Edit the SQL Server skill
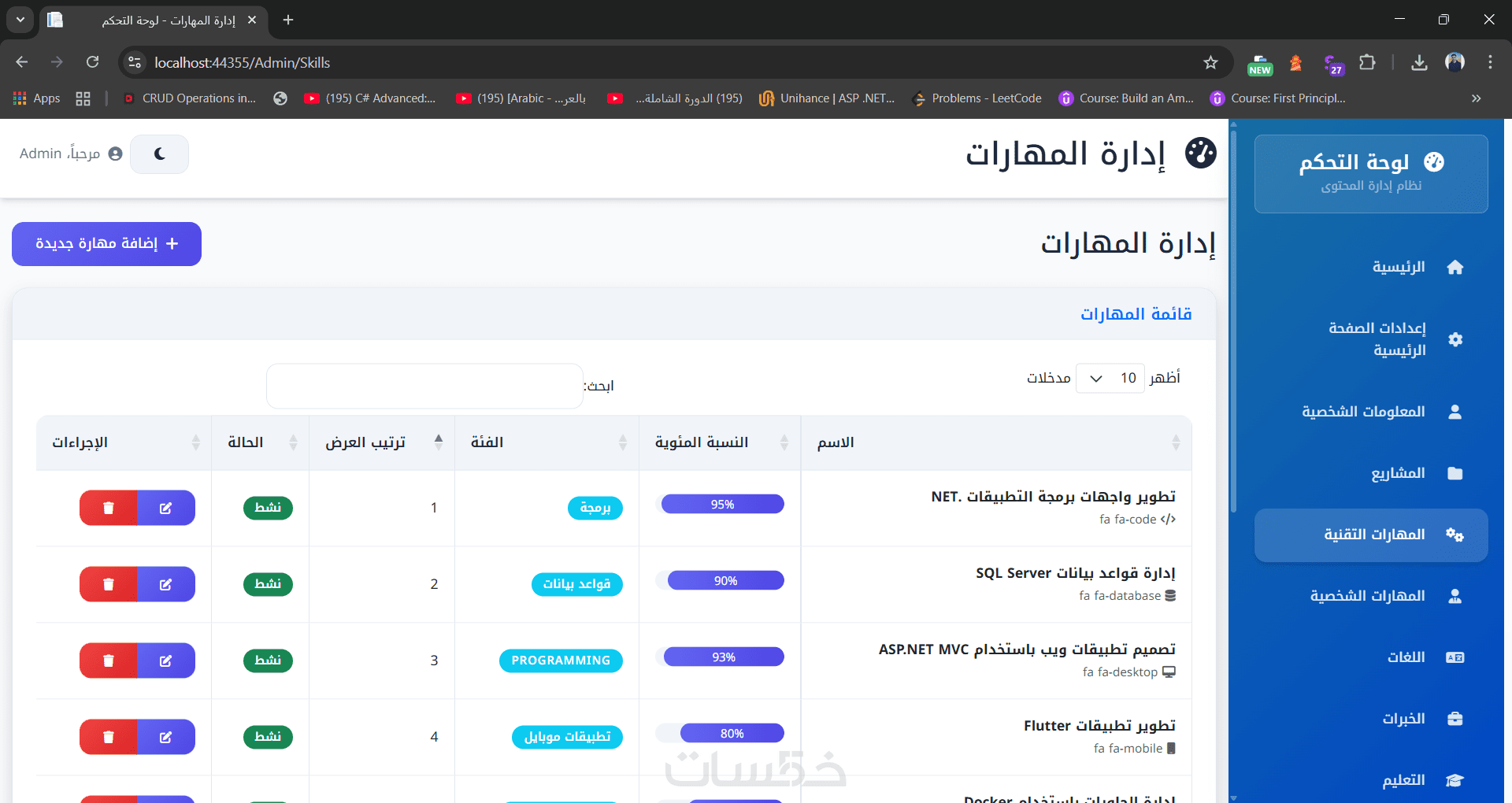This screenshot has width=1512, height=803. pyautogui.click(x=166, y=584)
